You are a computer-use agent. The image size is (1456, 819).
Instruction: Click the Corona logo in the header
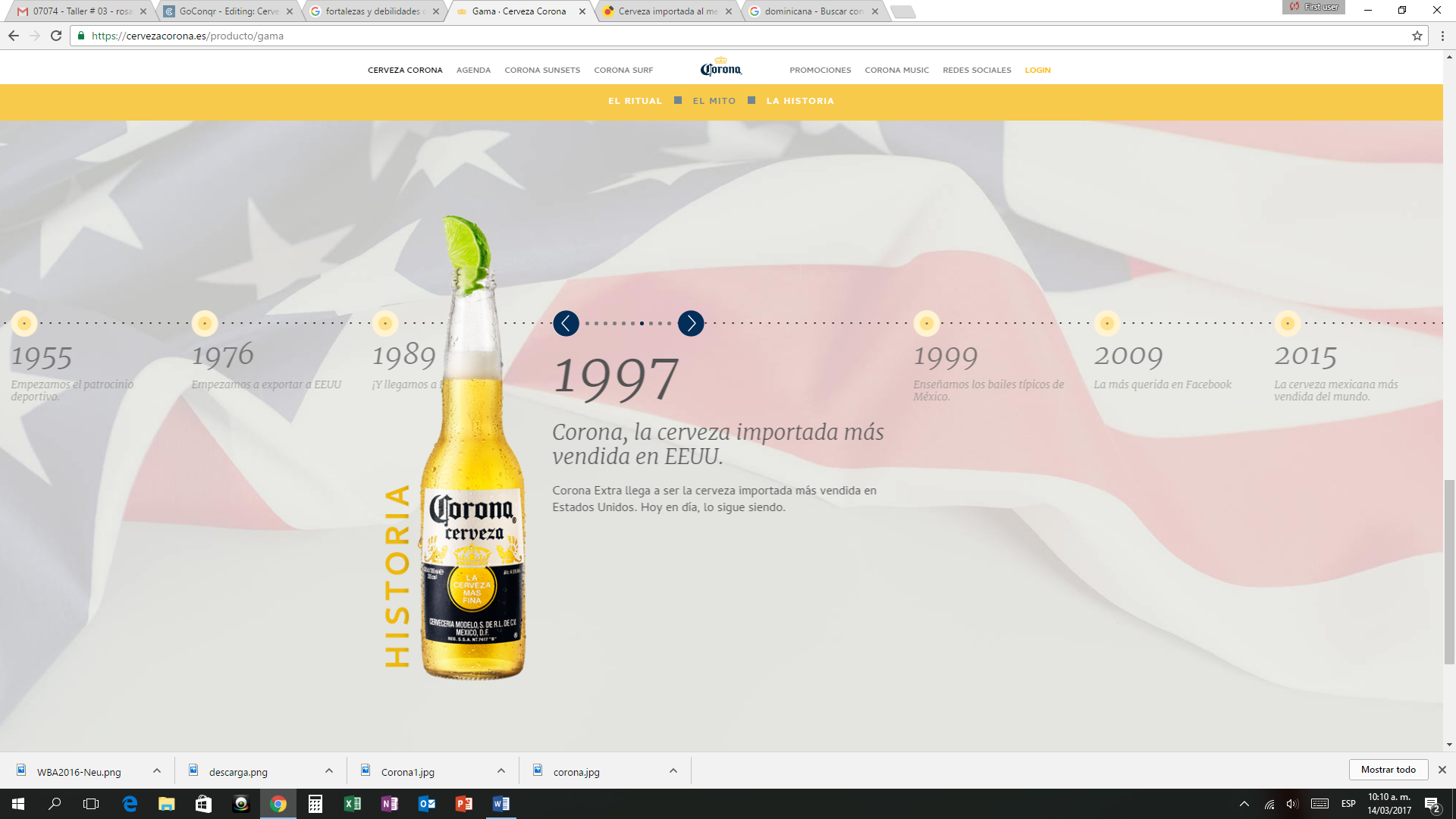[x=720, y=68]
